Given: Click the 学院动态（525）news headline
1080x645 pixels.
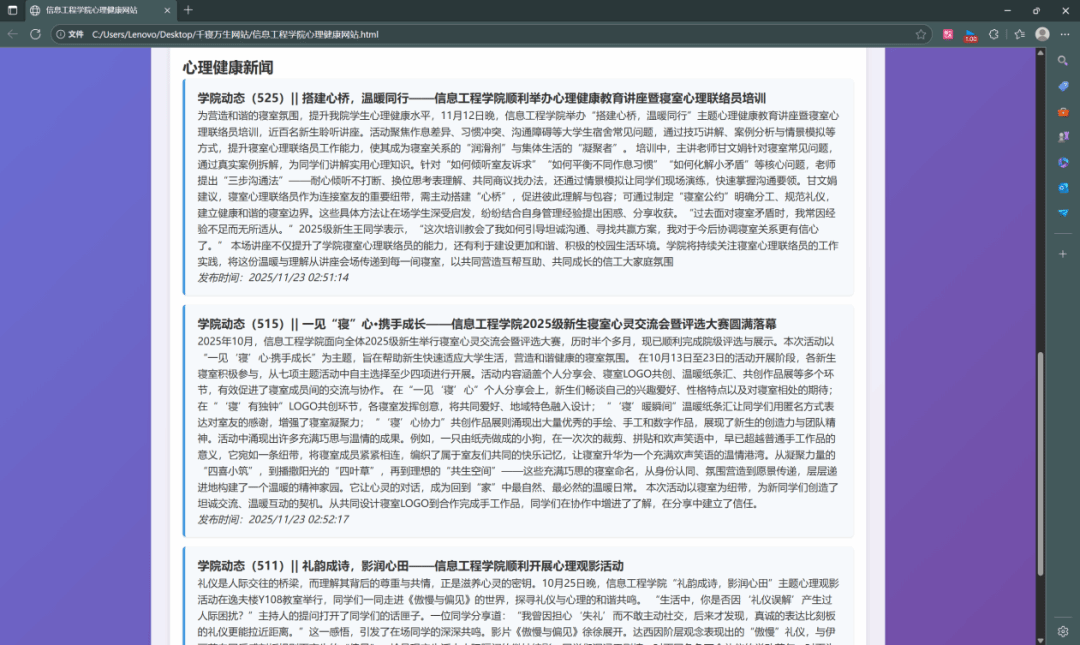Looking at the screenshot, I should pyautogui.click(x=481, y=98).
